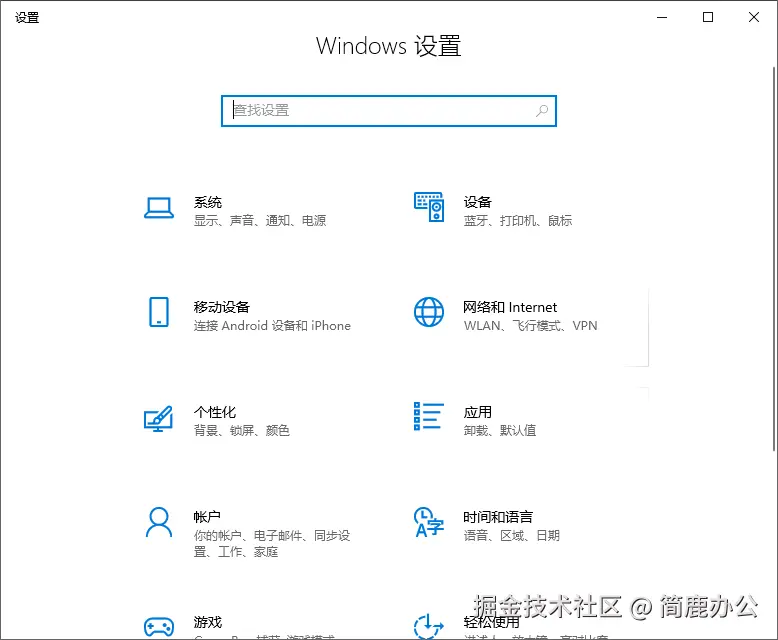The height and width of the screenshot is (640, 778).
Task: Open the 网络和 Internet globe icon
Action: [x=429, y=312]
